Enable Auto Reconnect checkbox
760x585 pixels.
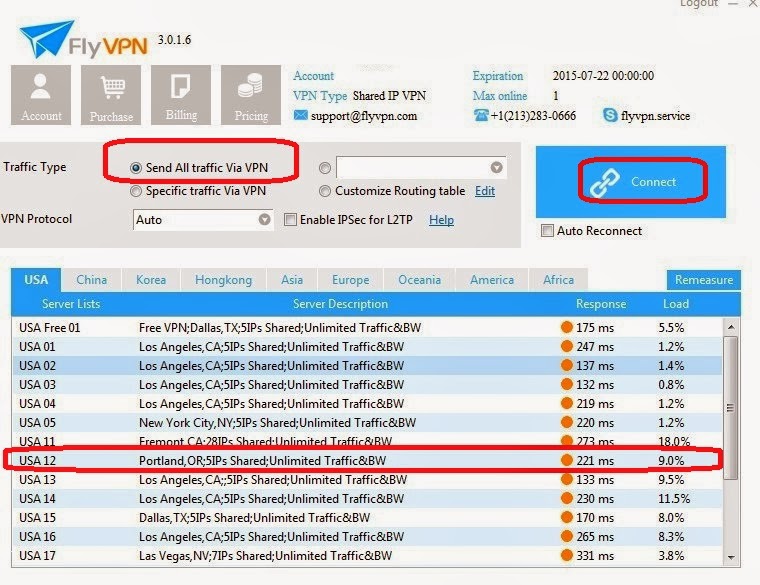[x=547, y=231]
